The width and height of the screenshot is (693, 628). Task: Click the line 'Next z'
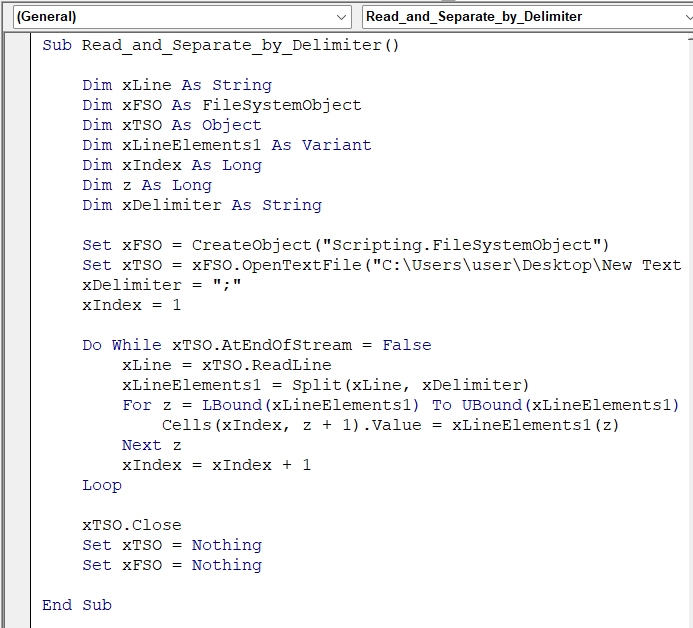[x=152, y=445]
